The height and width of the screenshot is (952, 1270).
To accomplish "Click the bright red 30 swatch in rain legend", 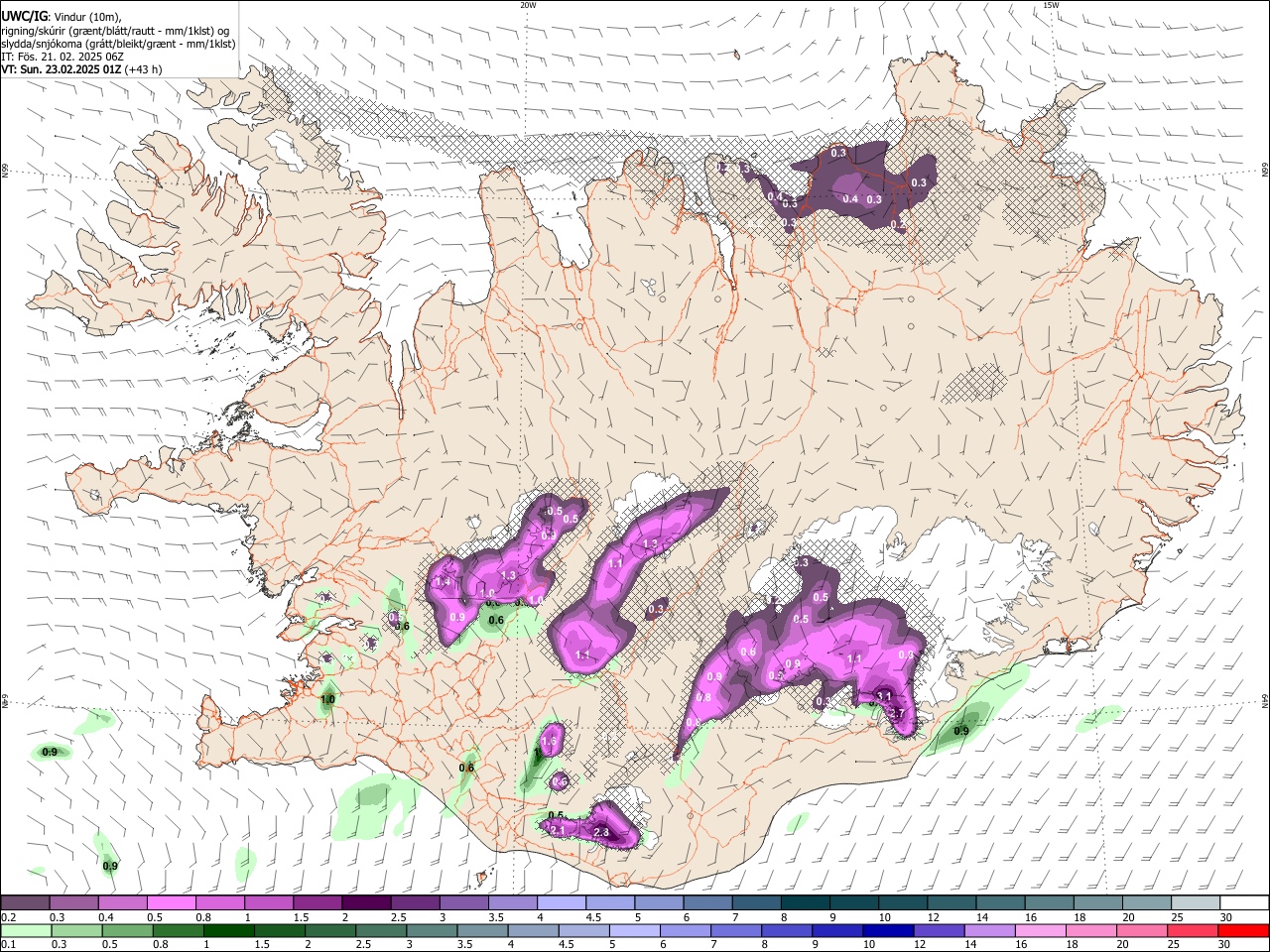I will [x=1244, y=931].
